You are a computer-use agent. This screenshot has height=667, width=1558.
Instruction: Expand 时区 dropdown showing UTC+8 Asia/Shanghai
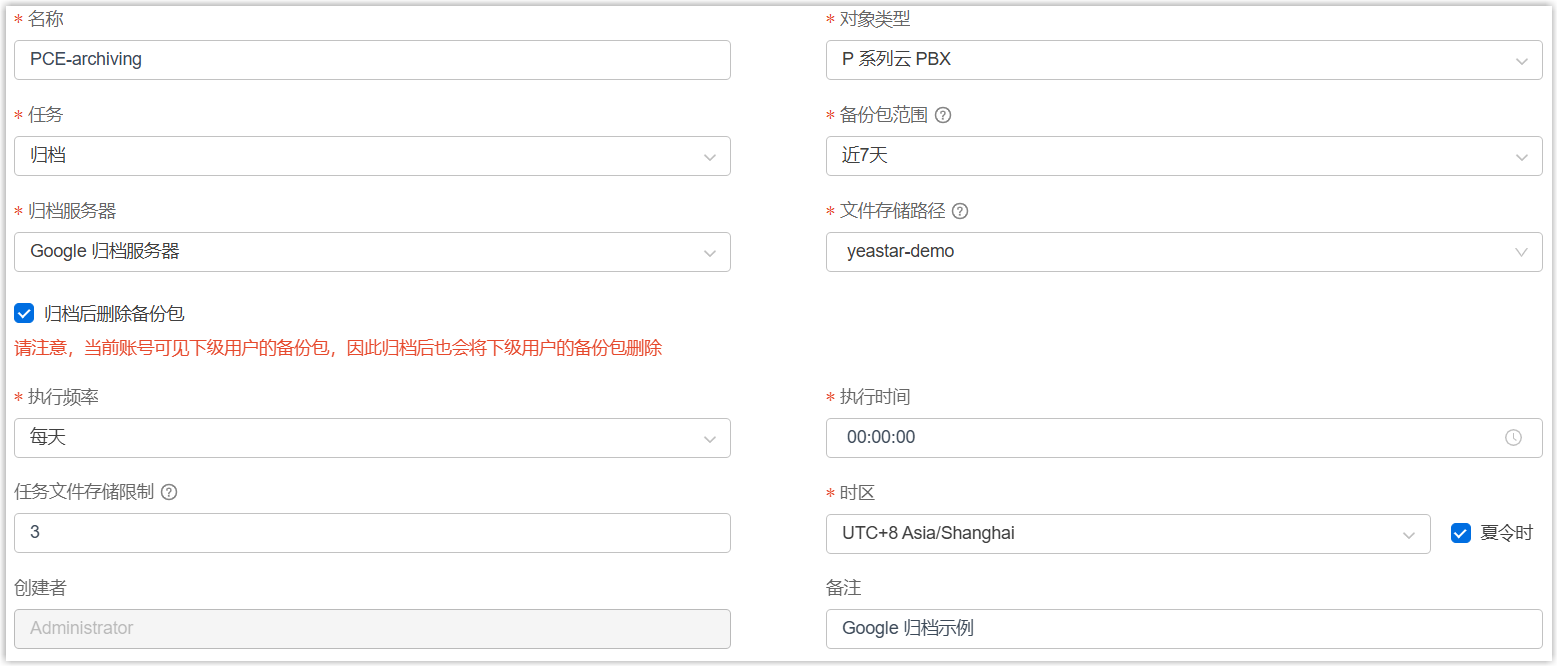tap(1128, 534)
